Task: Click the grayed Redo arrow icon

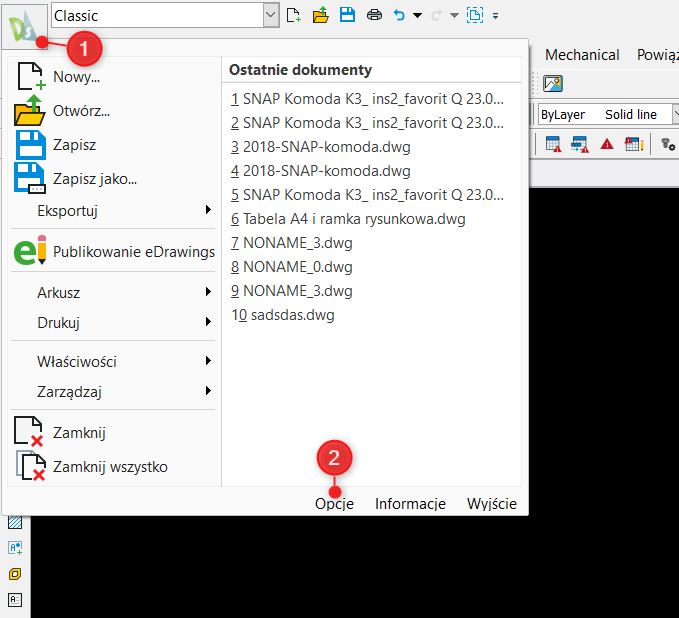Action: tap(436, 16)
